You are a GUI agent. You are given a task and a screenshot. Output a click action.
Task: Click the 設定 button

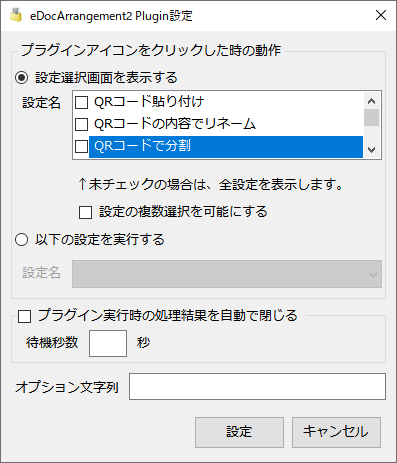(239, 432)
